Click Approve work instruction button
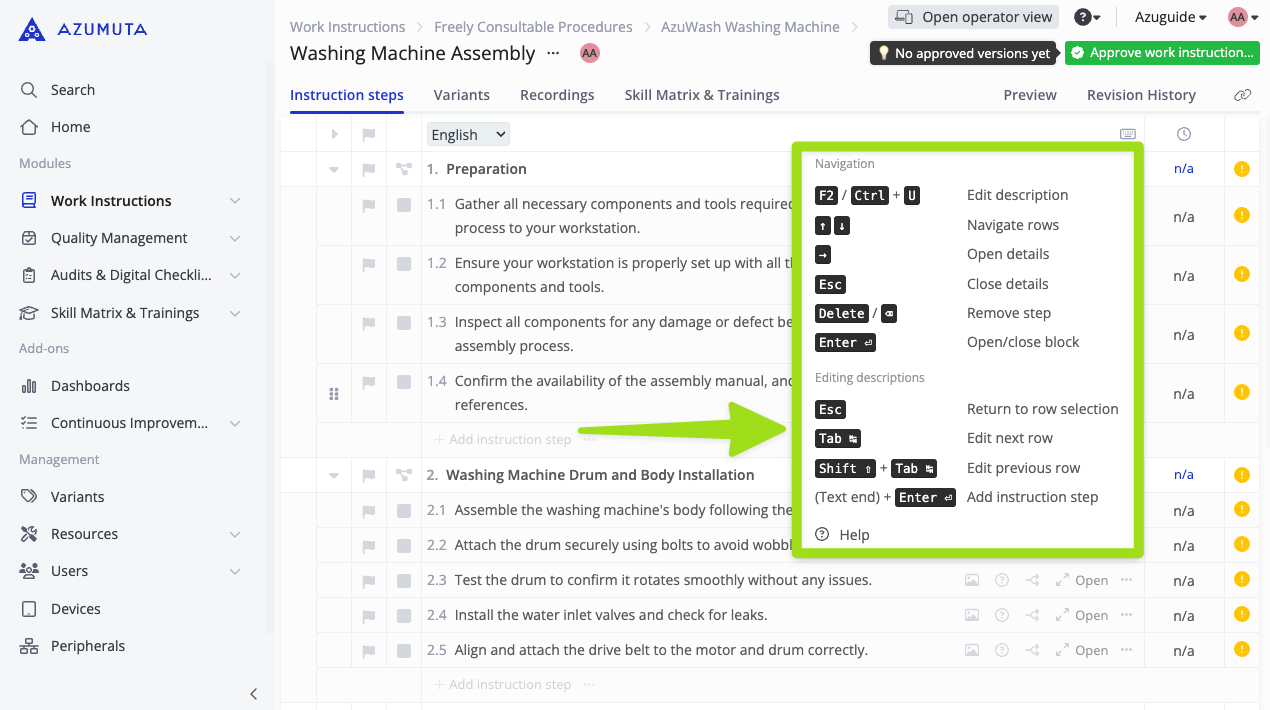Screen dimensions: 1270x710 [1161, 53]
